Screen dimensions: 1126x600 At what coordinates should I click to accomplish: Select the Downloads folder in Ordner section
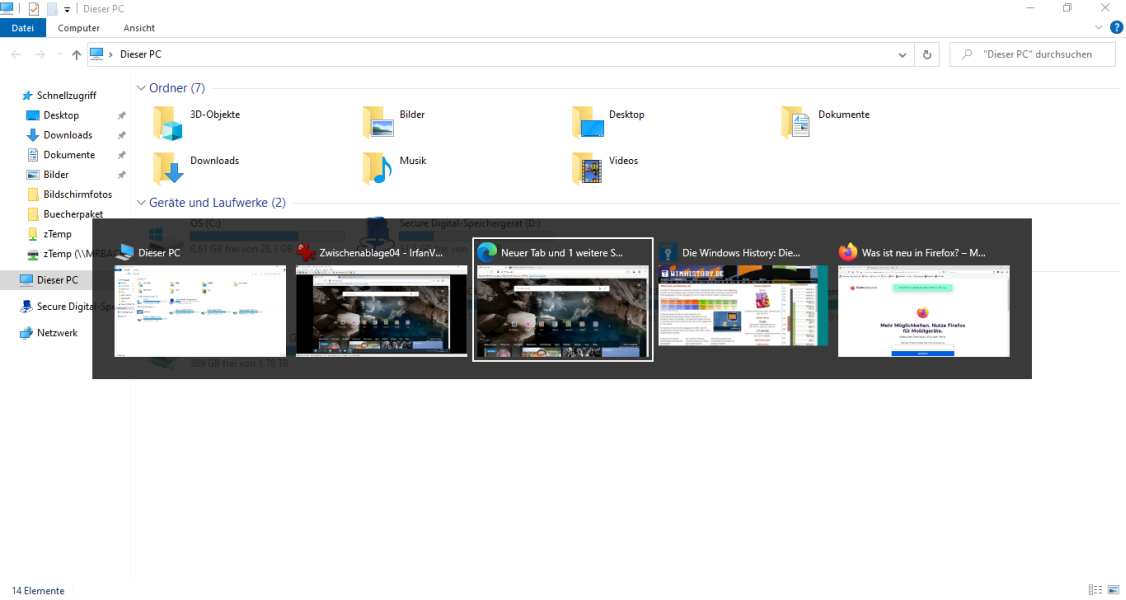point(197,168)
